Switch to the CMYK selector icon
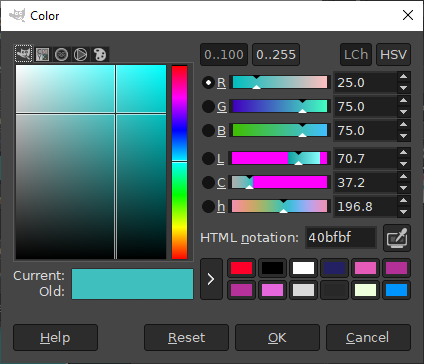The height and width of the screenshot is (364, 424). click(42, 54)
